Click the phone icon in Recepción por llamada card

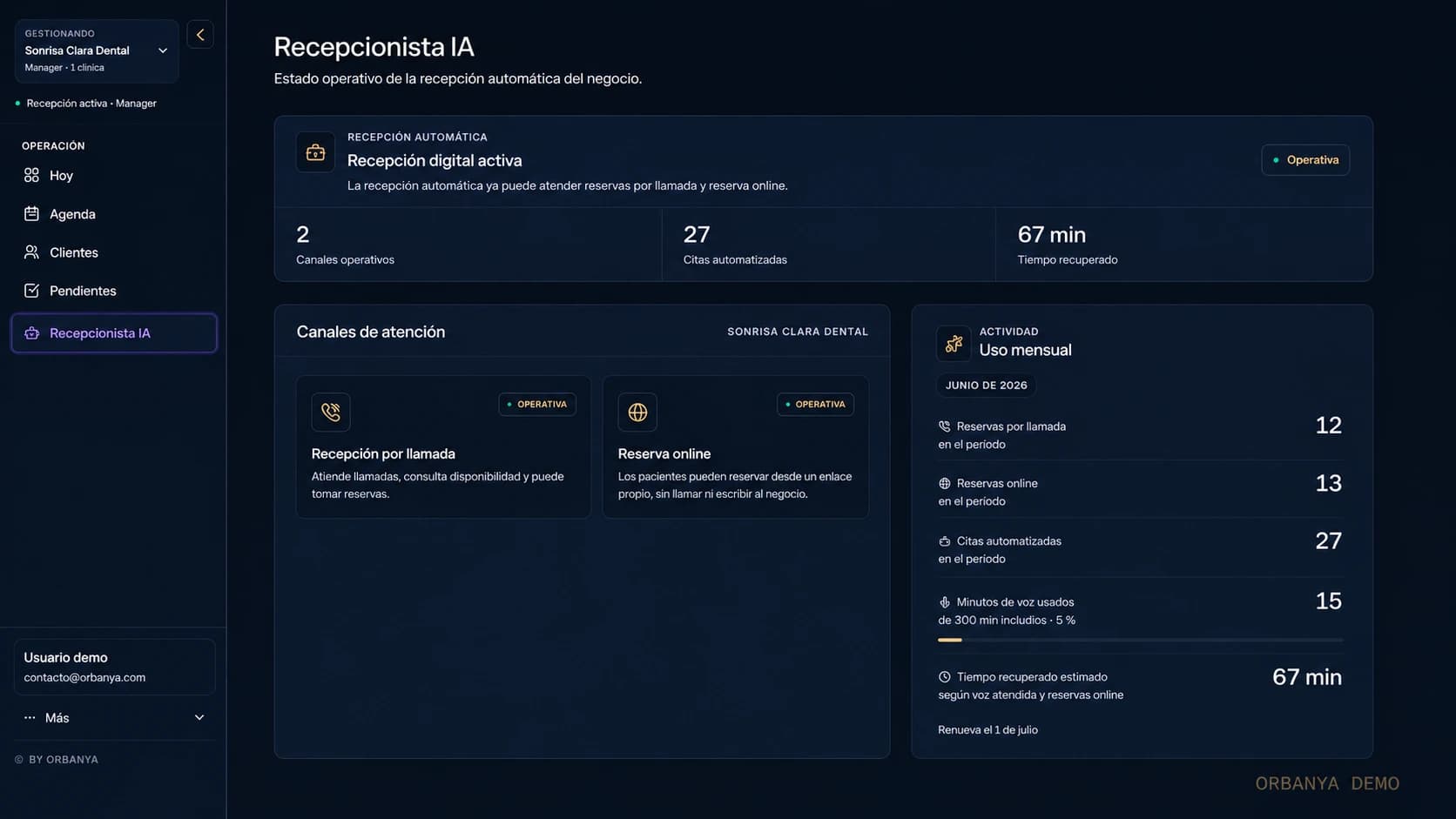331,412
